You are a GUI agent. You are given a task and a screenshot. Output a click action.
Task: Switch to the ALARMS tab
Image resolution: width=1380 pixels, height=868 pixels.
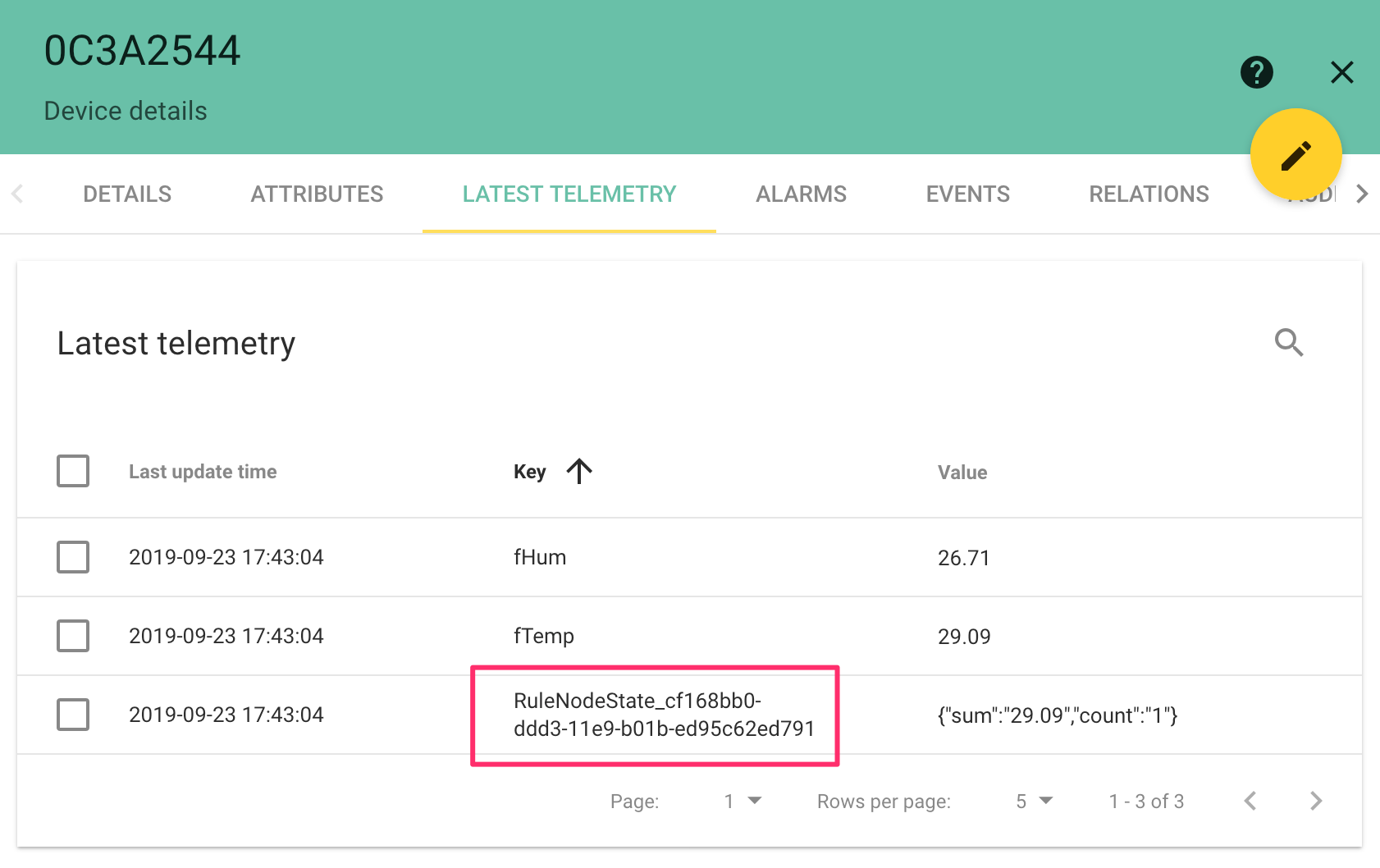coord(801,194)
